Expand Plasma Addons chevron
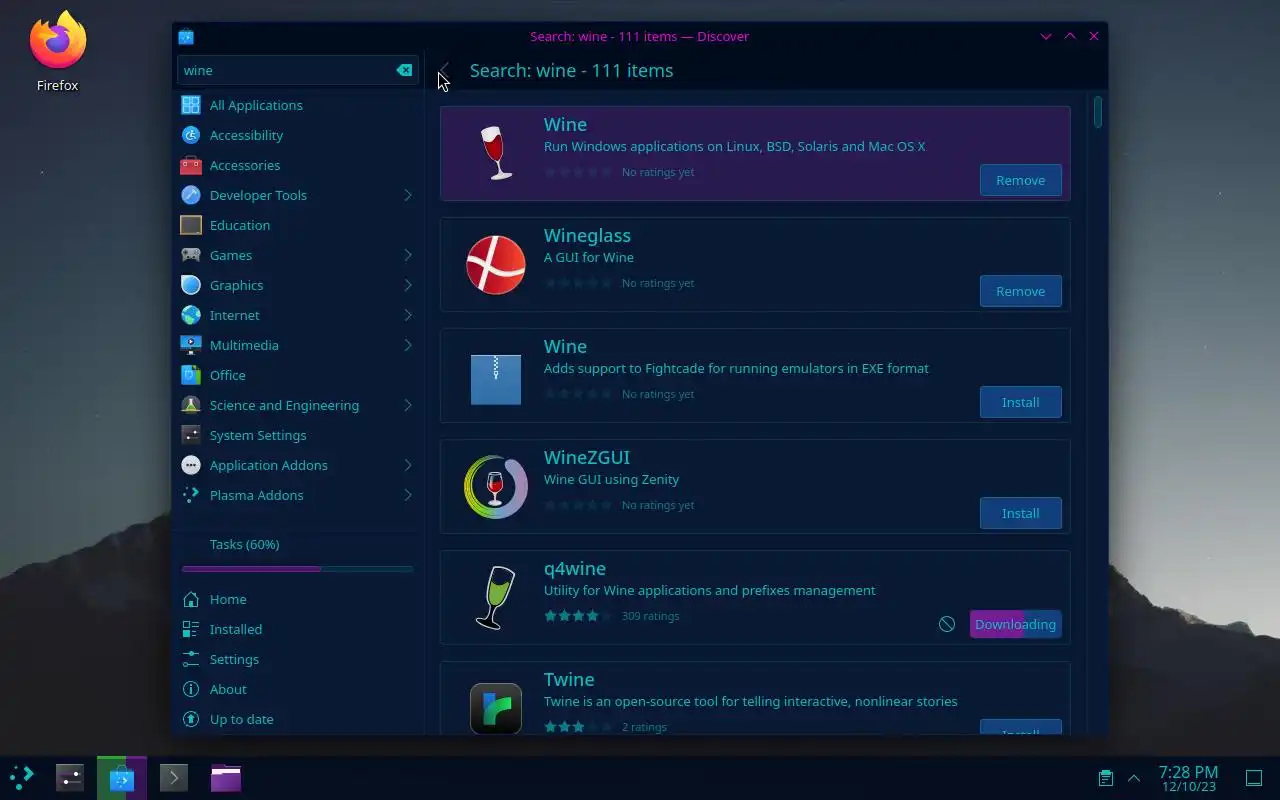Image resolution: width=1280 pixels, height=800 pixels. (x=408, y=495)
